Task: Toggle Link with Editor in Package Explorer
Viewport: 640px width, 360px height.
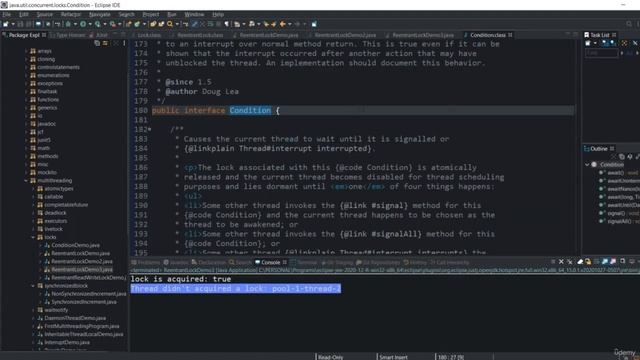Action: click(x=105, y=43)
